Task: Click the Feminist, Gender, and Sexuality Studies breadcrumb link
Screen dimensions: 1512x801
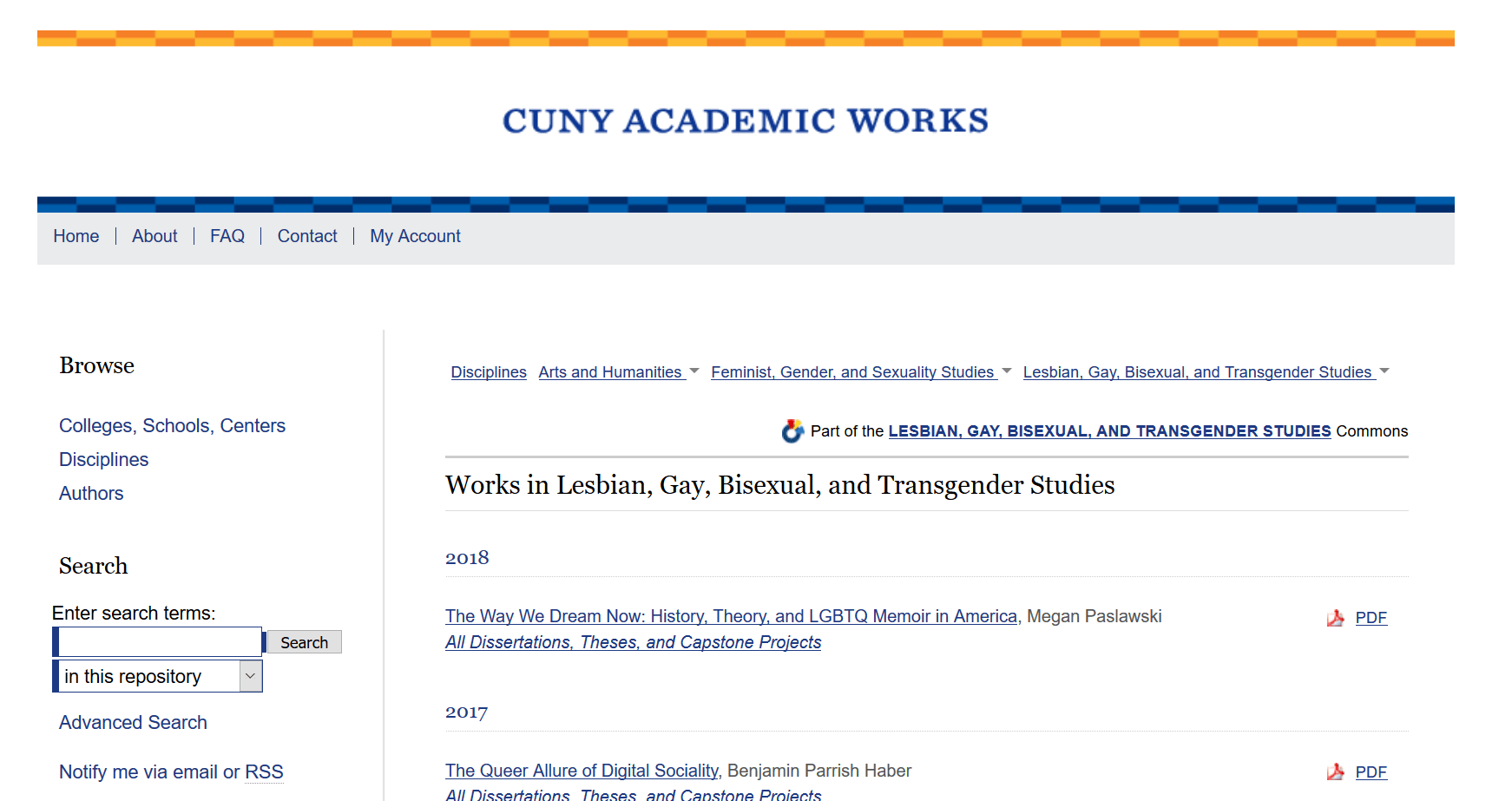Action: coord(852,372)
